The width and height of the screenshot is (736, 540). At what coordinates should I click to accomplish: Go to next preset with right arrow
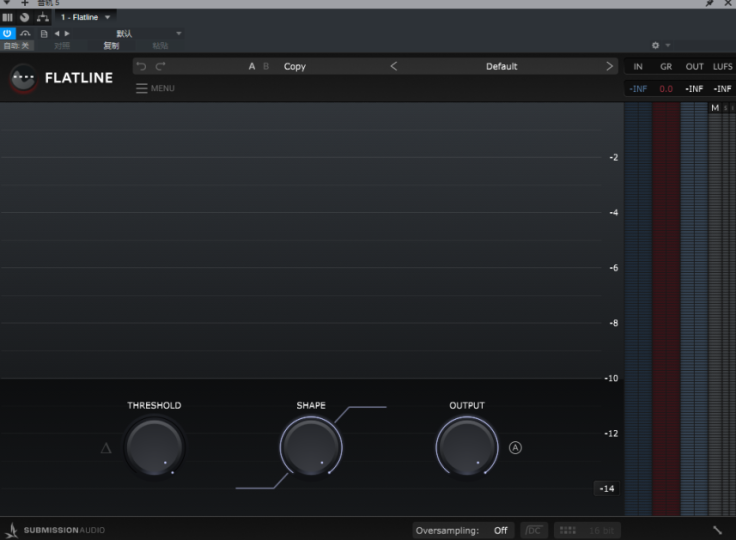pyautogui.click(x=610, y=66)
